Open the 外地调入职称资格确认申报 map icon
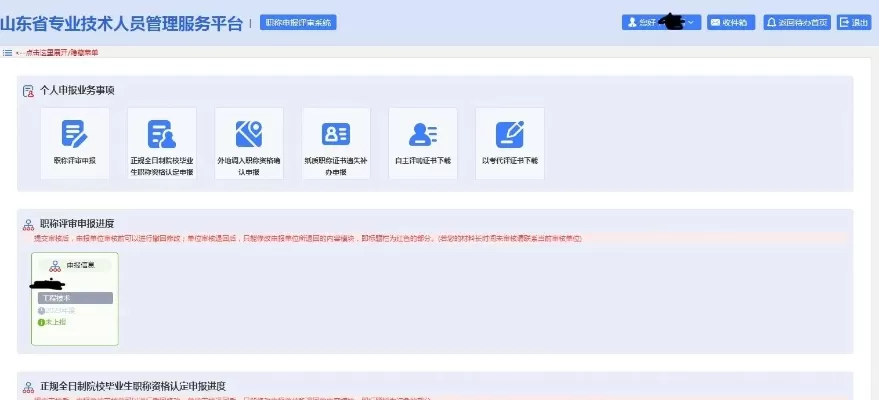Screen dimensions: 879x400 pos(249,134)
